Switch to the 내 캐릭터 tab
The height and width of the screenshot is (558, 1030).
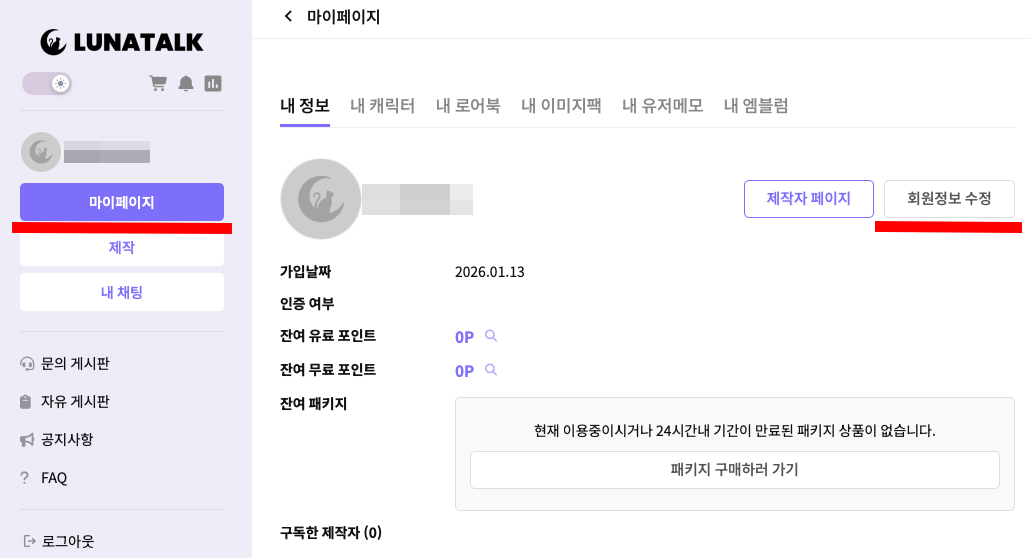382,106
